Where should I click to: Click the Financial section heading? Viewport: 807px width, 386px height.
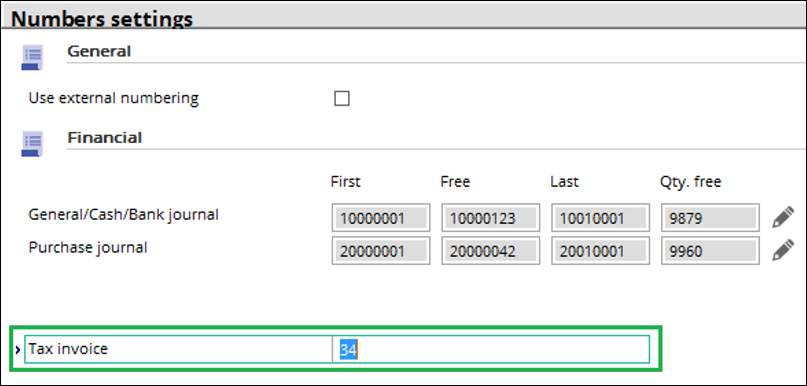(x=105, y=138)
